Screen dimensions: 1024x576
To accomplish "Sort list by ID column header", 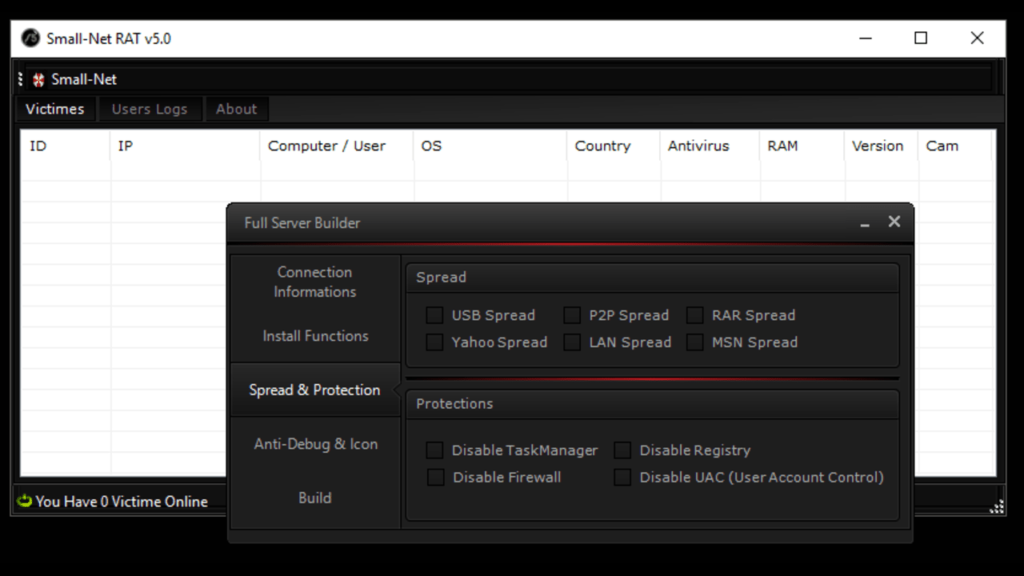I will pyautogui.click(x=65, y=146).
